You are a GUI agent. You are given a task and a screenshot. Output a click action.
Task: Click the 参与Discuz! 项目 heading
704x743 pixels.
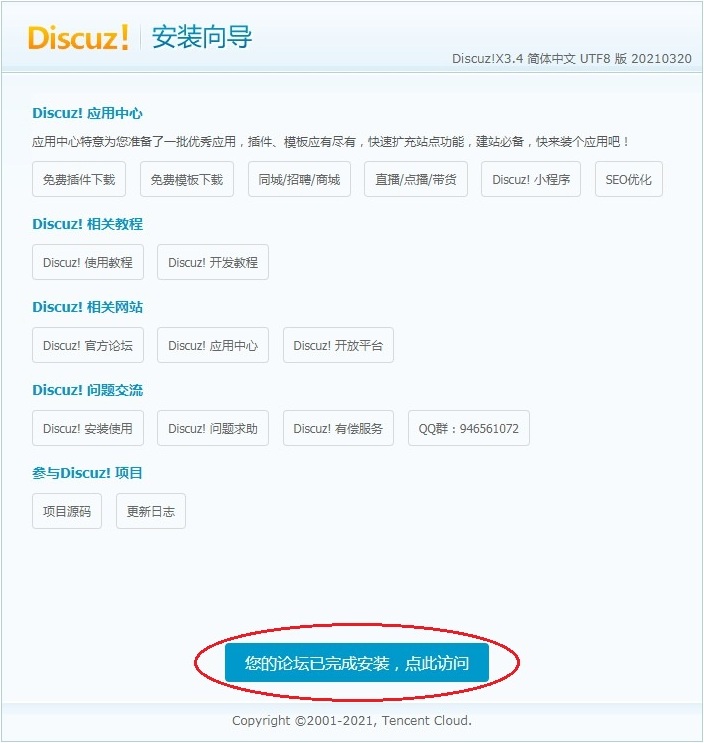(x=87, y=473)
